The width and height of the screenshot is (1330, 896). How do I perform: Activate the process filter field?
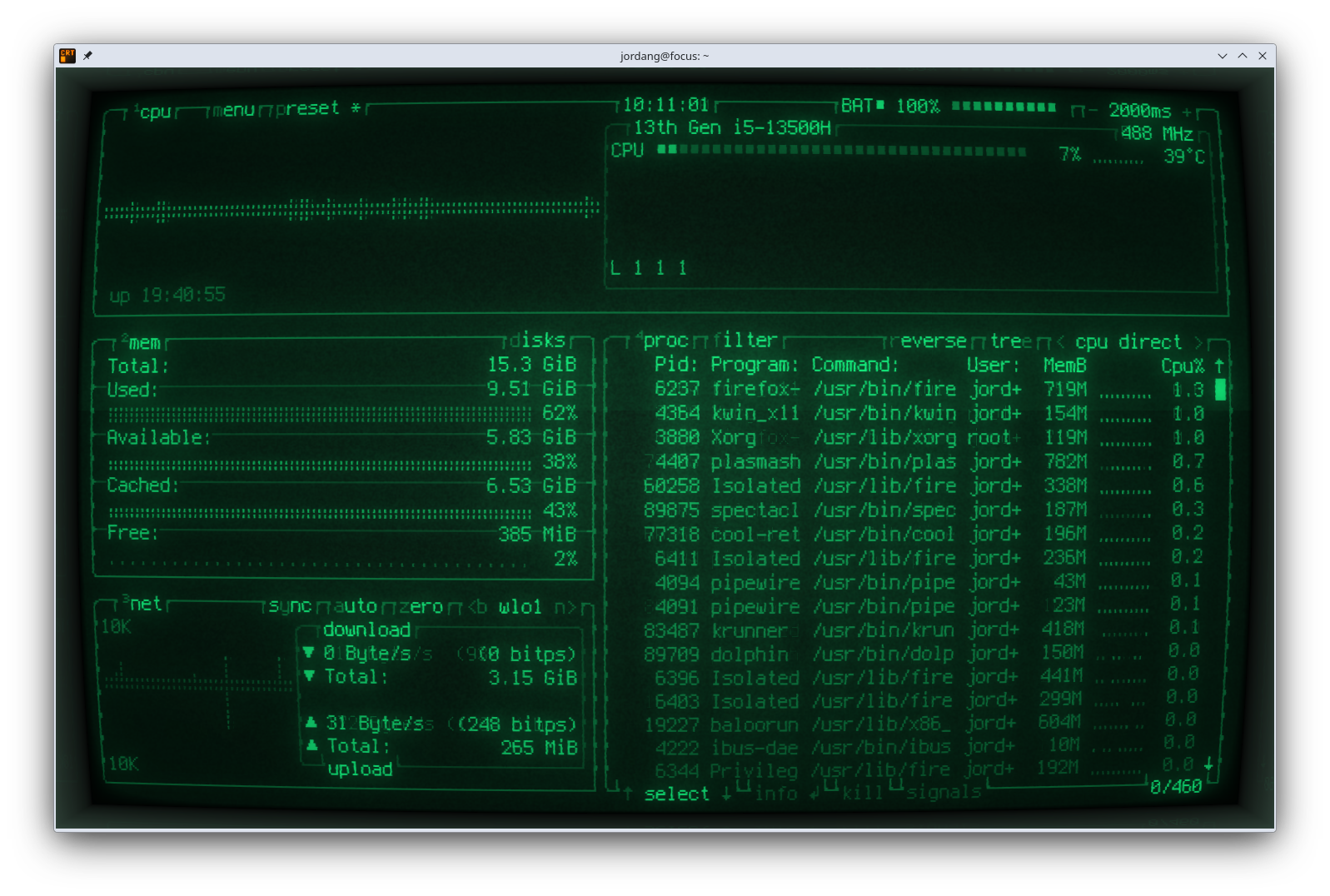(x=745, y=340)
